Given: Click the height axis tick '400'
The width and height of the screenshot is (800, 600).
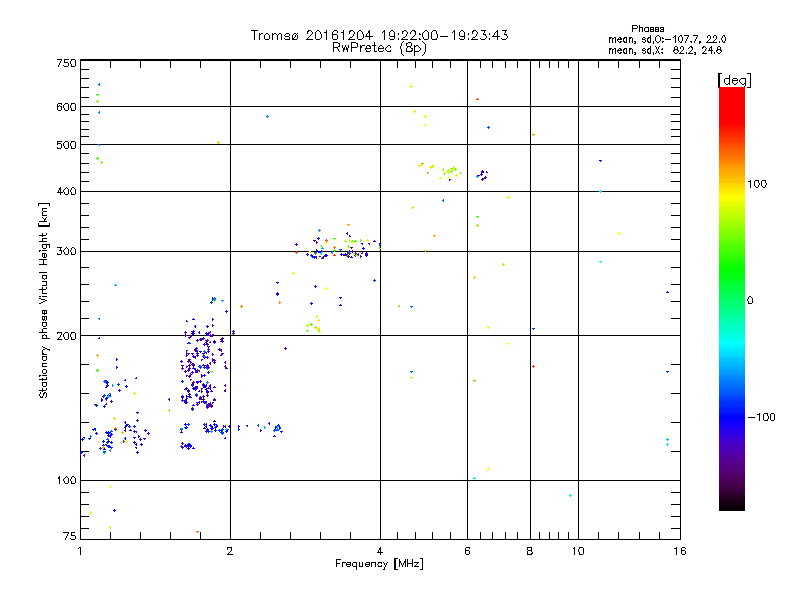Looking at the screenshot, I should [x=66, y=191].
